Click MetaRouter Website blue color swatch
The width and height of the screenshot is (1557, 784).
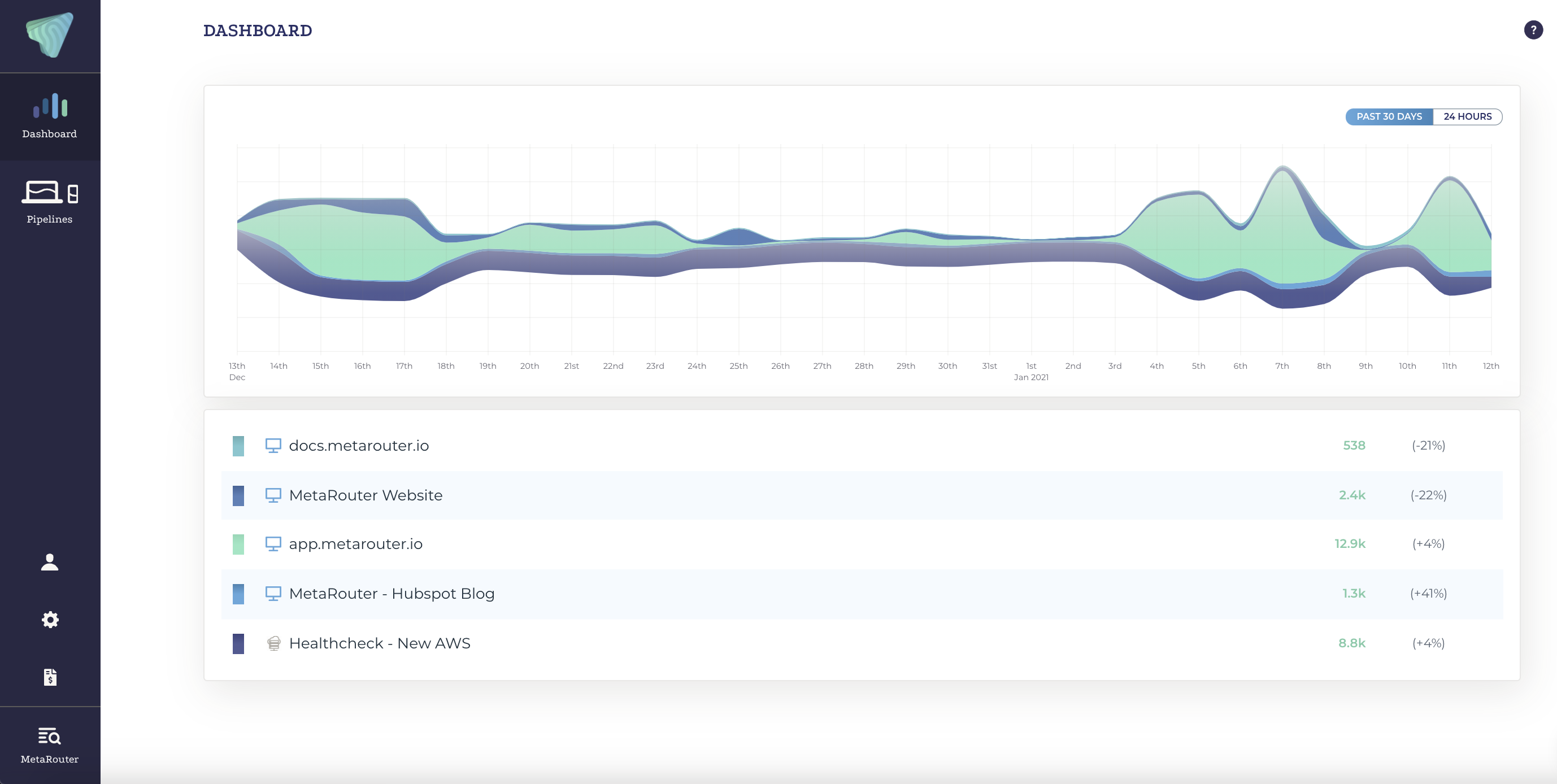[238, 496]
